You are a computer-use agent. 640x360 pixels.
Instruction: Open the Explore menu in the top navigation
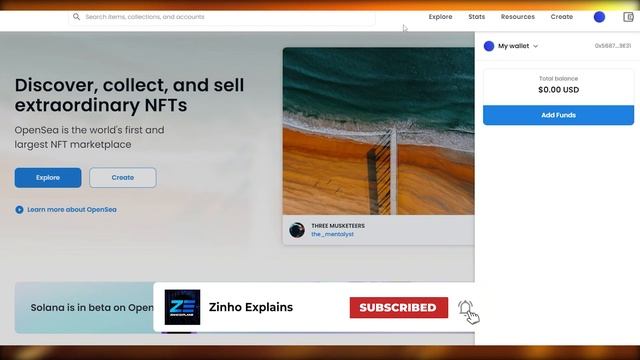coord(440,17)
